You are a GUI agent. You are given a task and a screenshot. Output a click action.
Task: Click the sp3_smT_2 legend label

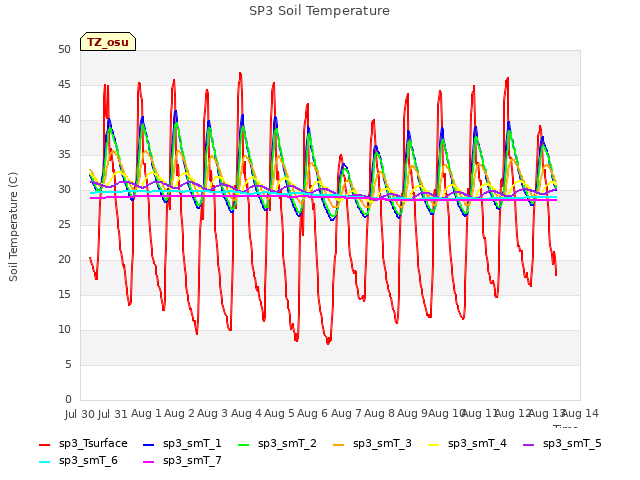287,443
